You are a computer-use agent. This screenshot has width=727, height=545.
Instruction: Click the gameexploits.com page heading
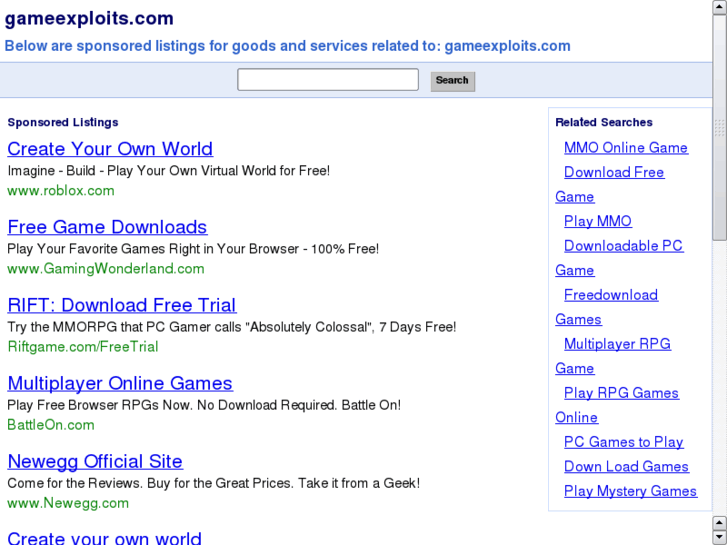coord(89,19)
